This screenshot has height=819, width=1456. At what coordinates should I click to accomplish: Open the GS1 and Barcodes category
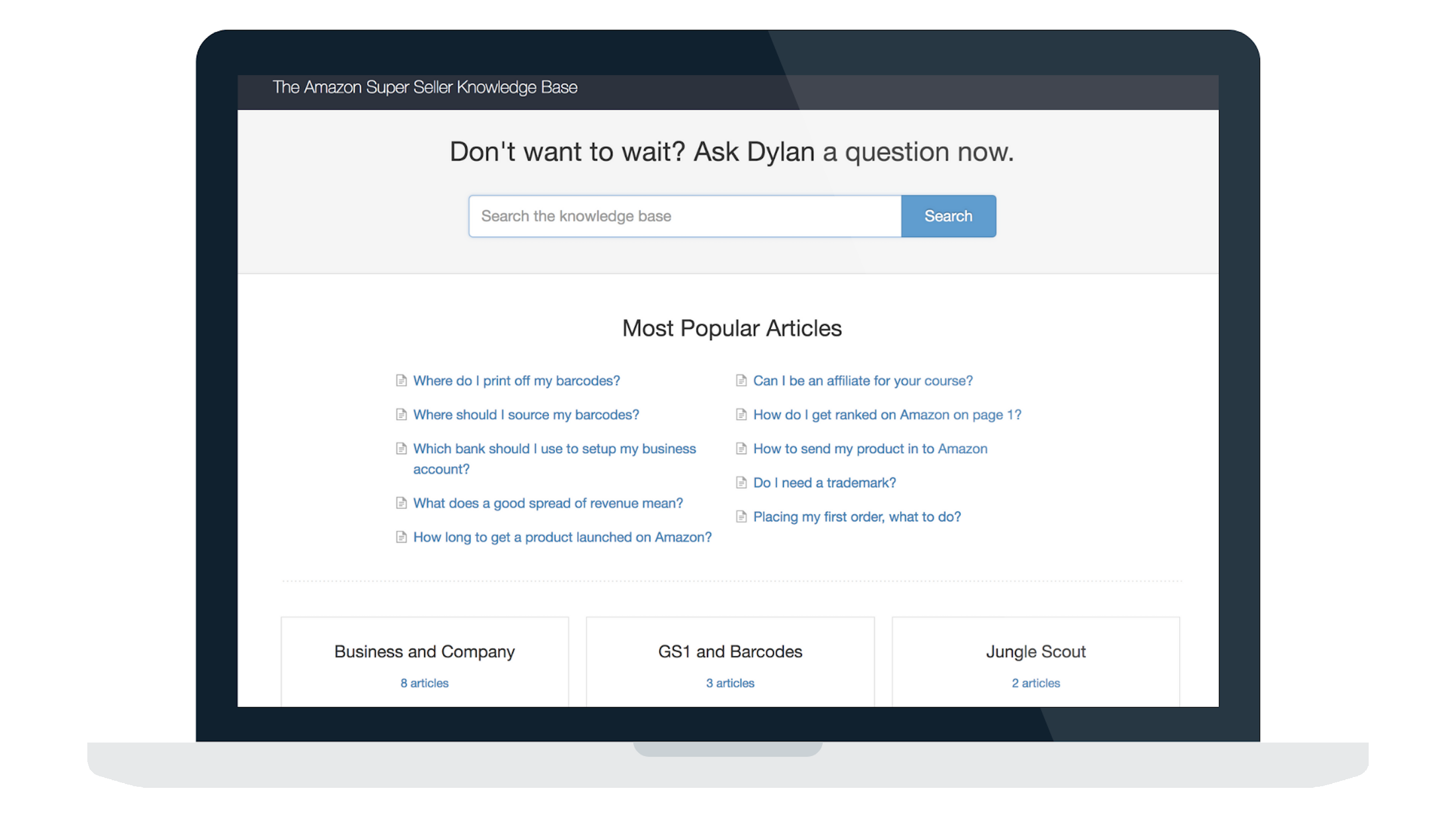pyautogui.click(x=730, y=662)
